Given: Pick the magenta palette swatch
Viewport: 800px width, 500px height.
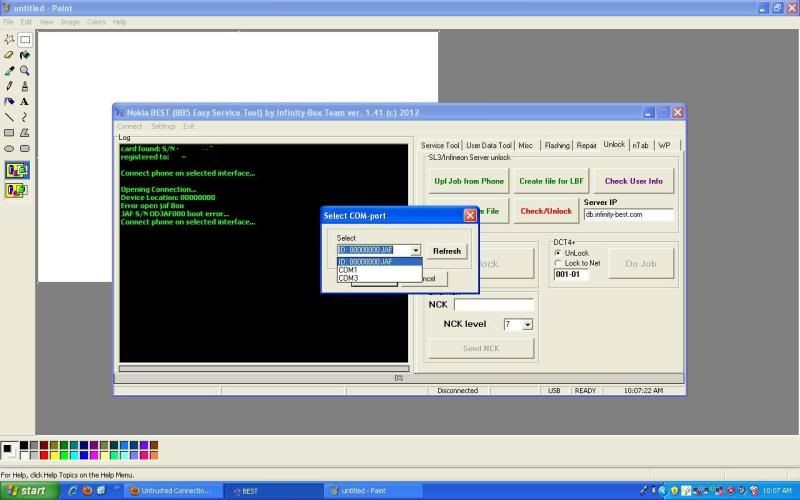Looking at the screenshot, I should [94, 455].
